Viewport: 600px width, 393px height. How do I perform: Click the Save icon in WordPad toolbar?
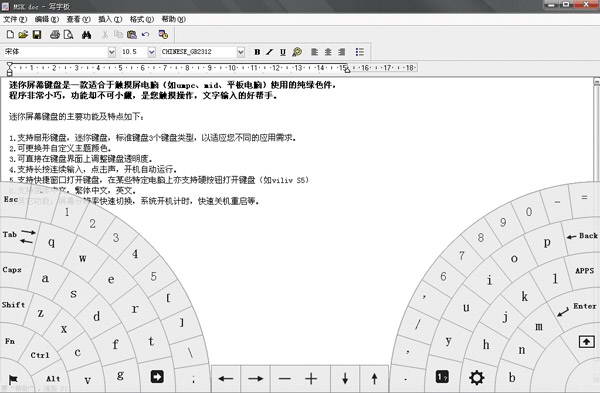pyautogui.click(x=37, y=35)
